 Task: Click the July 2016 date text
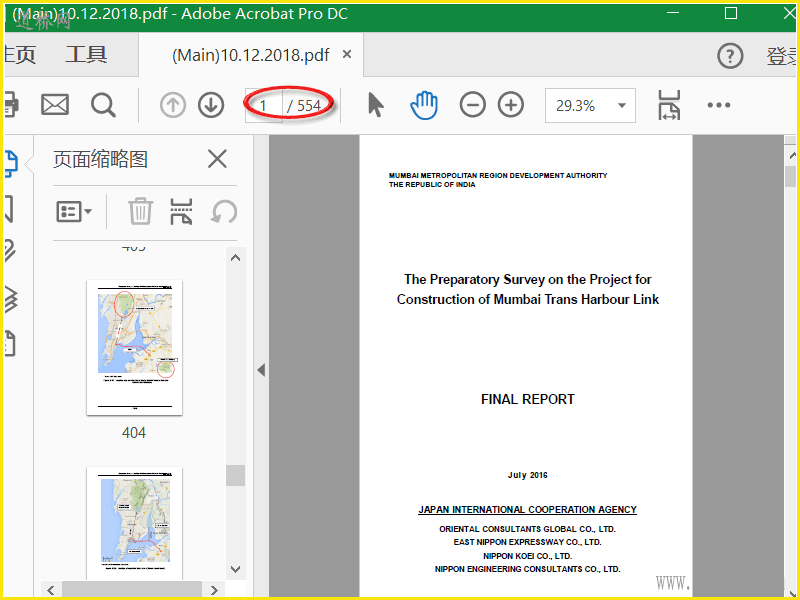[x=528, y=475]
